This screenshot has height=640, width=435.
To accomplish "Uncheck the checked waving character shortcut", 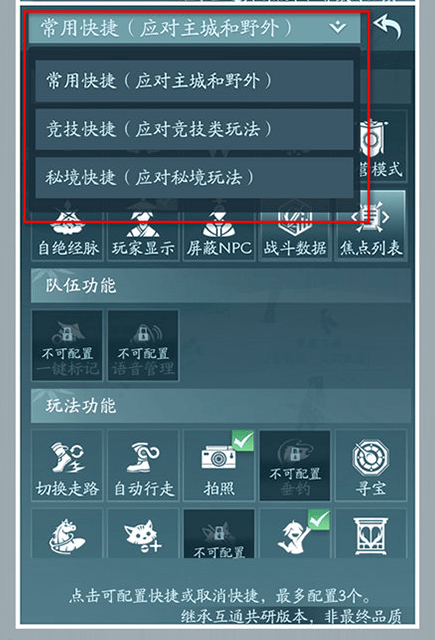I will 295,533.
